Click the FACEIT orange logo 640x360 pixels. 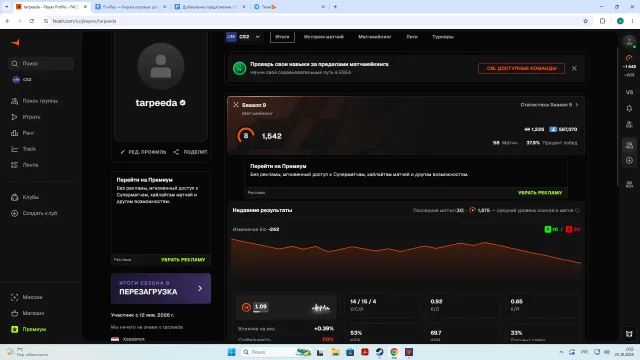point(15,42)
